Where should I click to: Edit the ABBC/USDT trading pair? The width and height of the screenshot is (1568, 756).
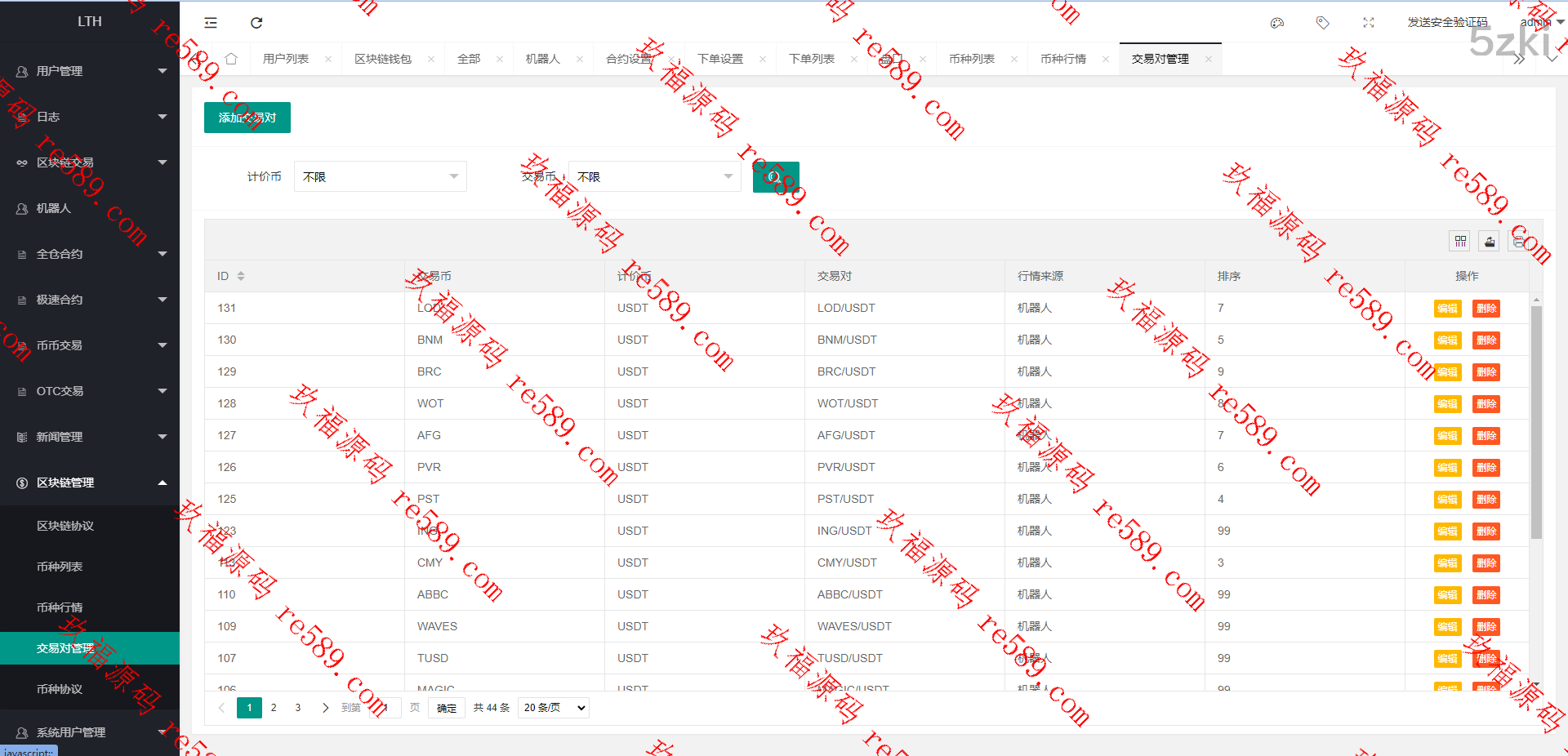1447,595
